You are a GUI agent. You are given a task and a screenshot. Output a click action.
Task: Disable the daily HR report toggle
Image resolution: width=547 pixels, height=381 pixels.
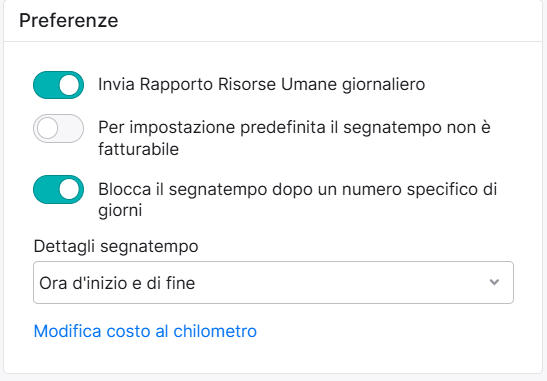point(58,85)
